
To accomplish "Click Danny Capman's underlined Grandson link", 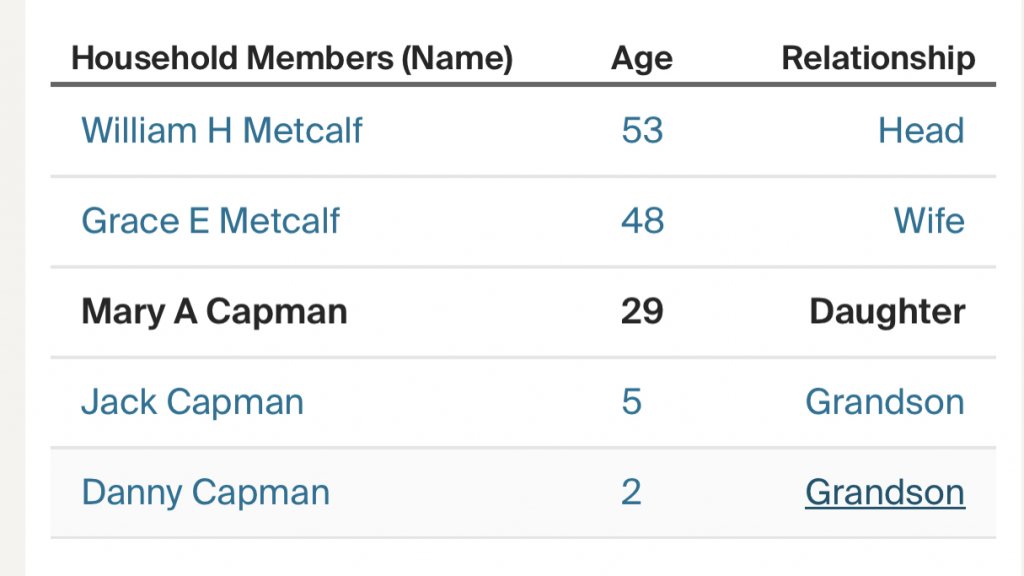I will (885, 493).
